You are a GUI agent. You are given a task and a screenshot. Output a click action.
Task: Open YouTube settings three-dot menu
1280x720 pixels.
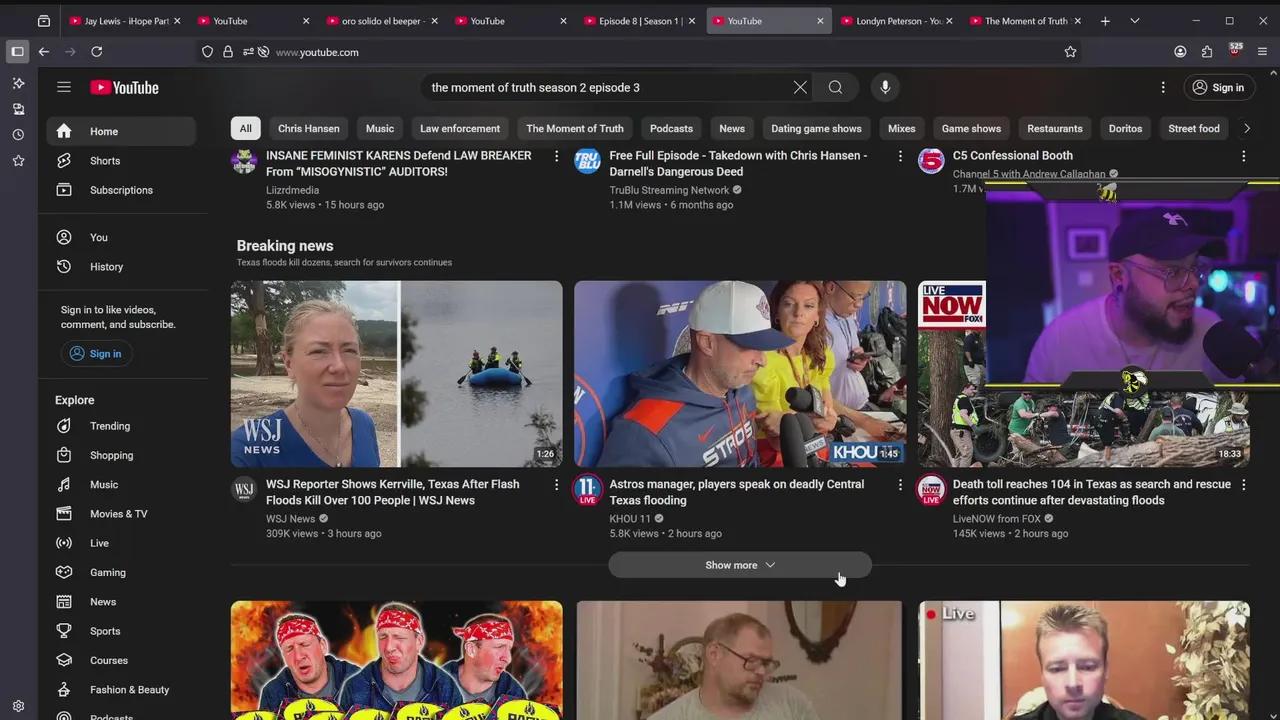[x=1163, y=88]
